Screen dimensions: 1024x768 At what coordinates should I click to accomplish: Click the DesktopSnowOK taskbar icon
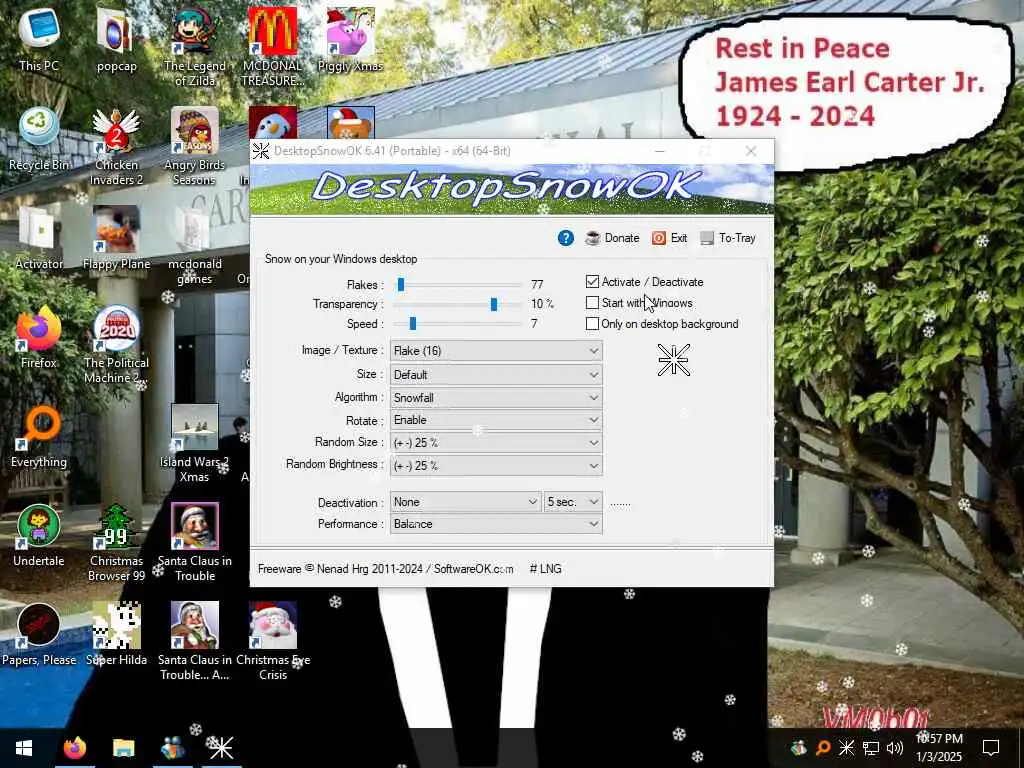(x=221, y=748)
